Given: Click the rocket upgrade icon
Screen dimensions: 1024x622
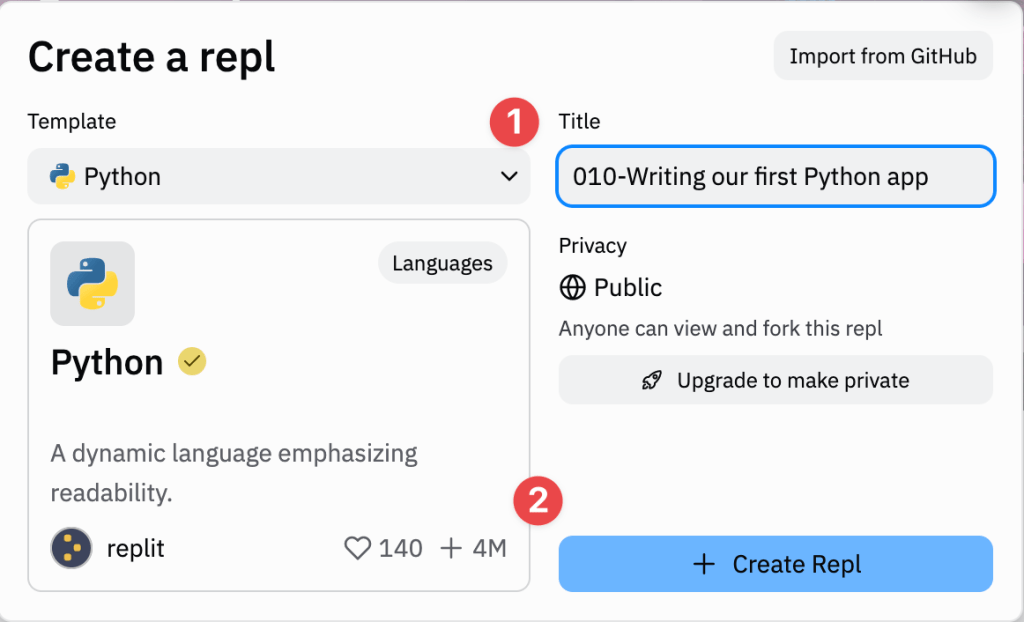Looking at the screenshot, I should (x=652, y=381).
